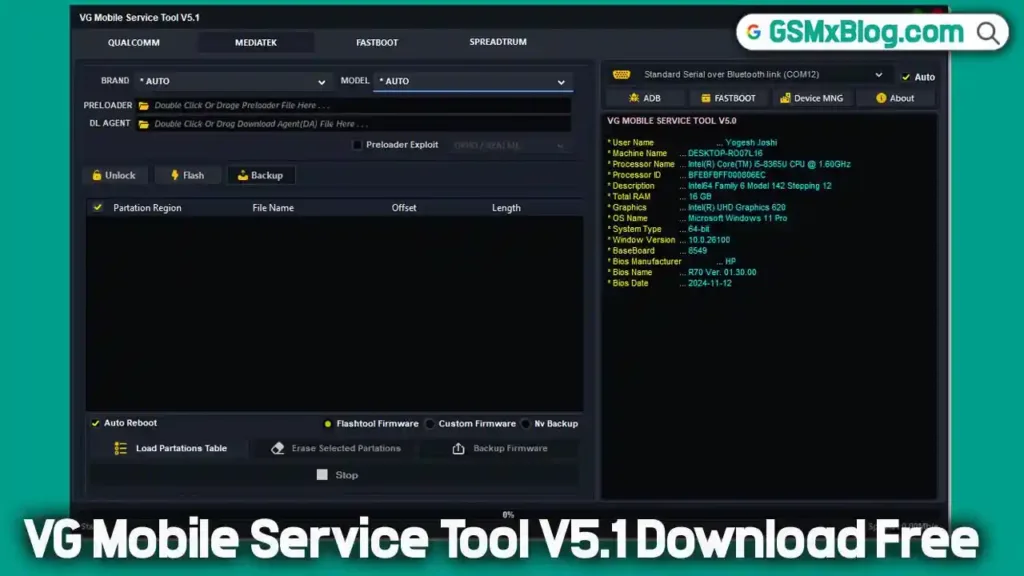Toggle the Auto Reboot checkbox

pyautogui.click(x=95, y=423)
